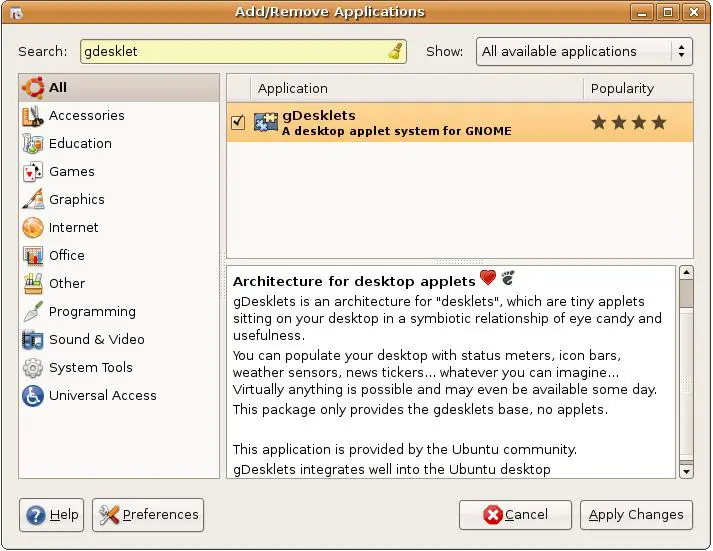Select the Programming category icon

click(33, 312)
